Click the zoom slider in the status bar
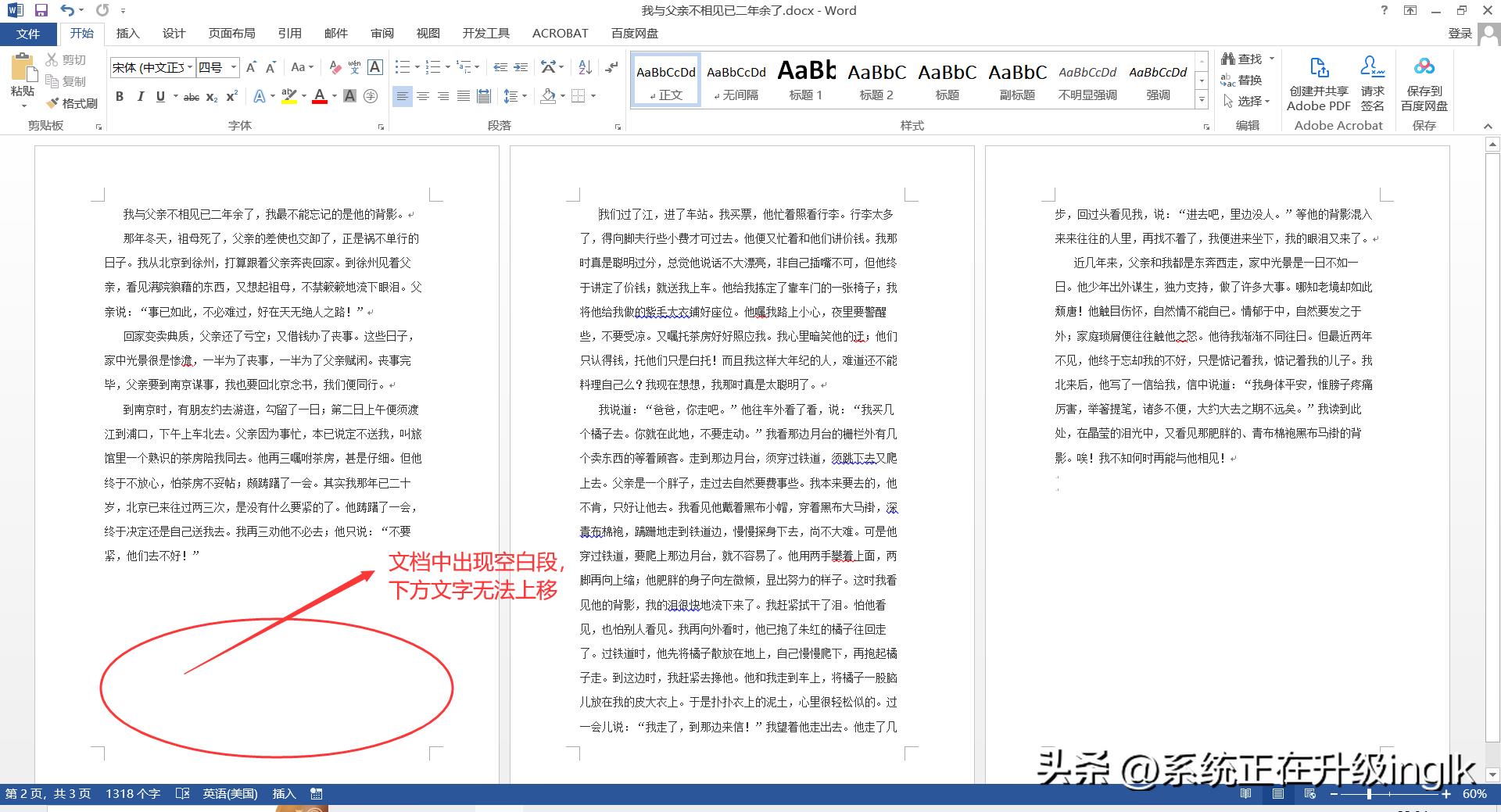This screenshot has height=812, width=1501. [1390, 794]
